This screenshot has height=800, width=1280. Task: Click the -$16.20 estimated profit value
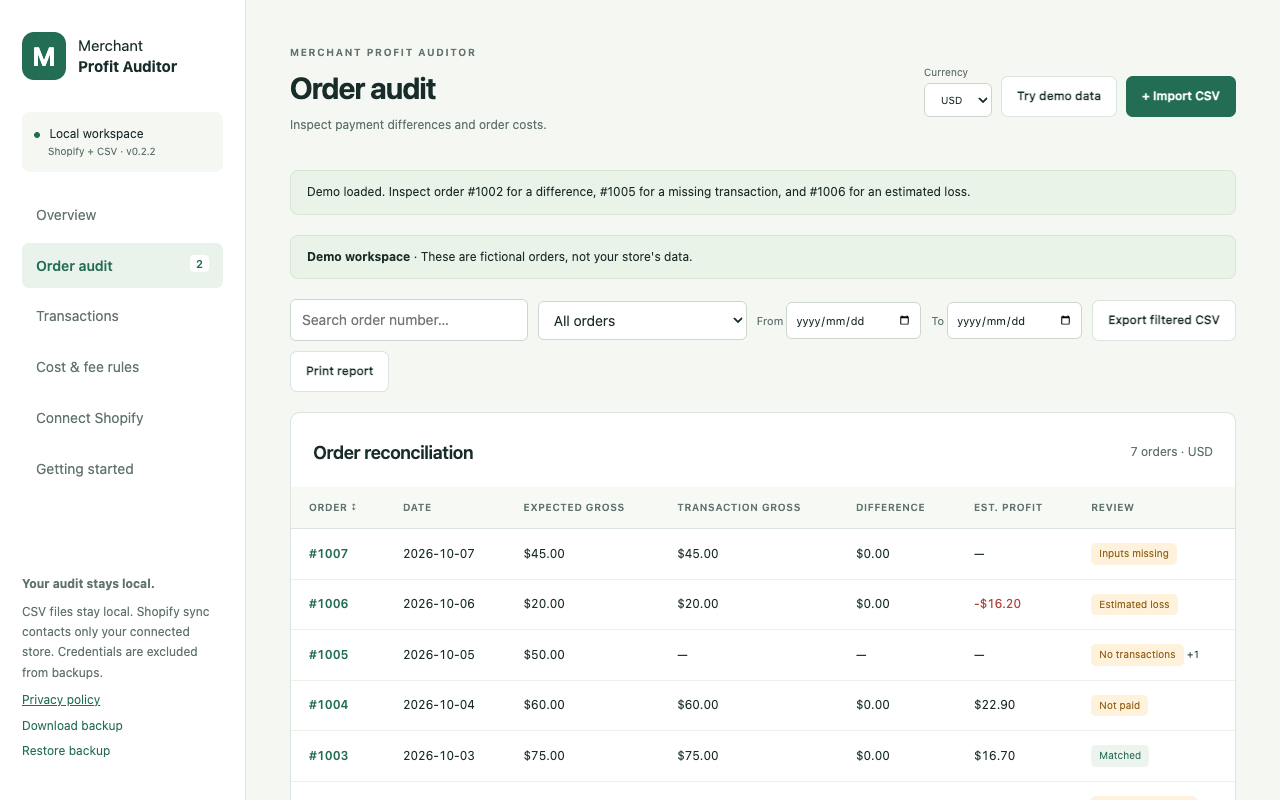(x=997, y=604)
